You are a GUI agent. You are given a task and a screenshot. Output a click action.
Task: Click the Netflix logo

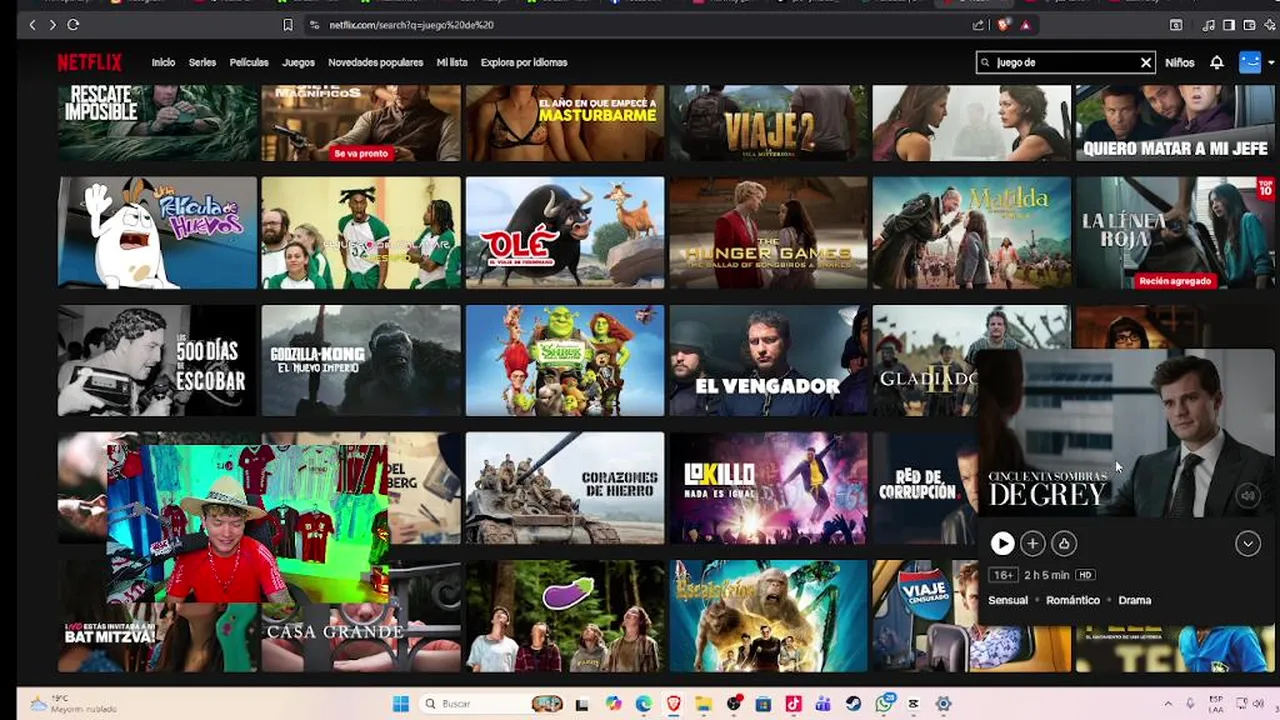(x=89, y=62)
